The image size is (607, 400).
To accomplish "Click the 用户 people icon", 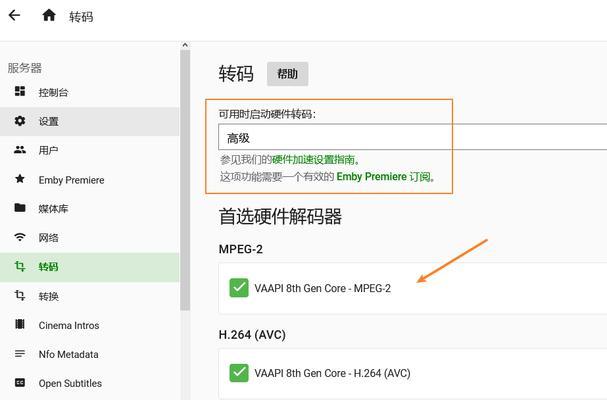I will (20, 149).
